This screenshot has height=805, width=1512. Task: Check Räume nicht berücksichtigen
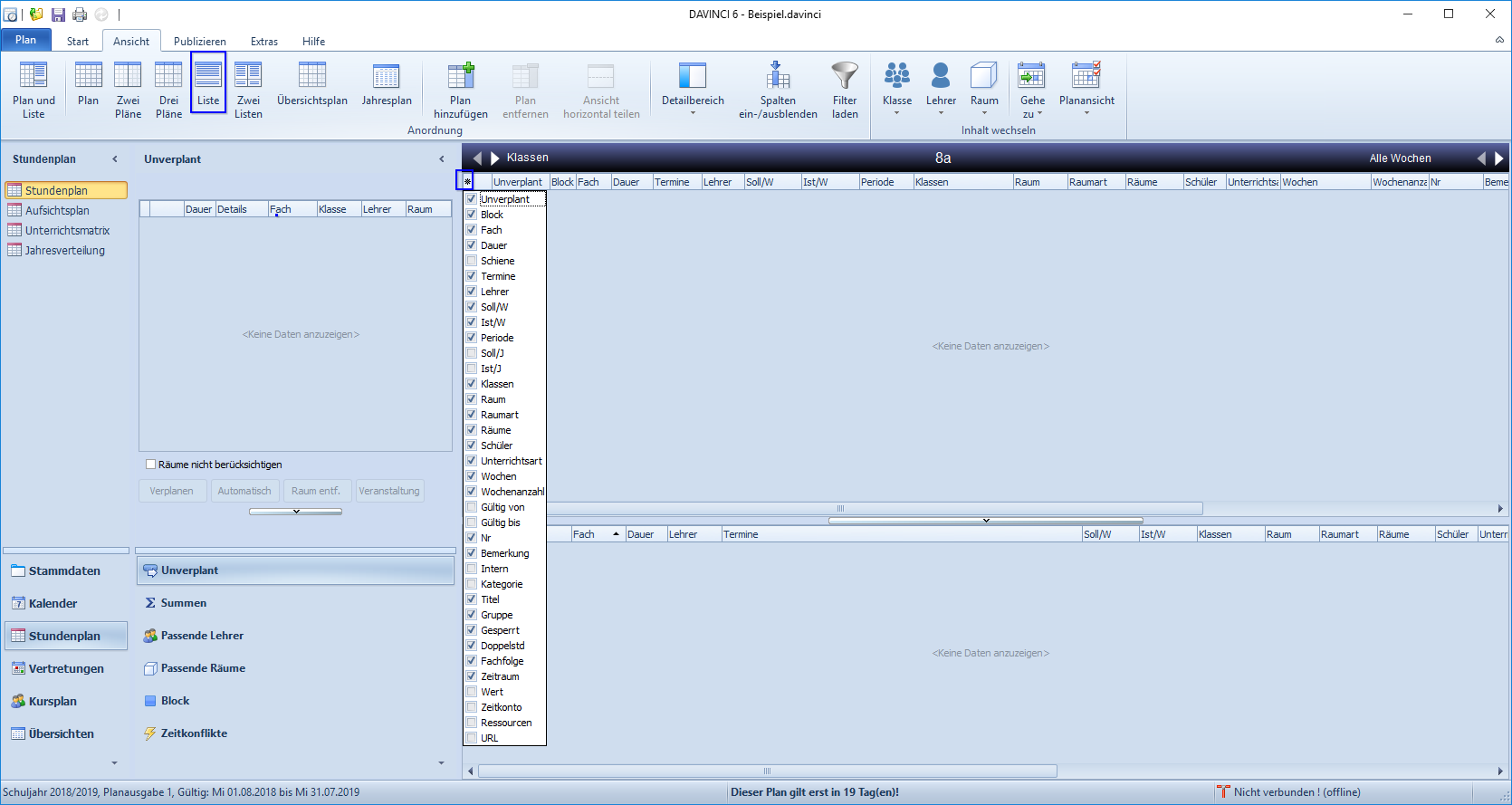click(x=151, y=465)
